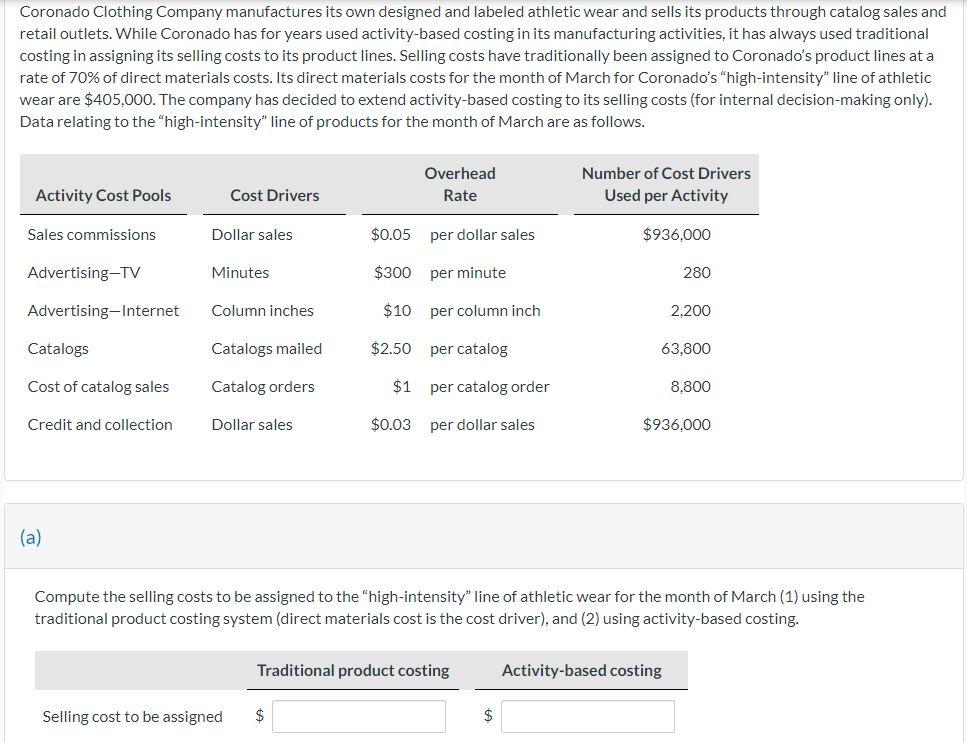The width and height of the screenshot is (967, 742).
Task: Click the Activity-based costing input field
Action: click(x=588, y=716)
